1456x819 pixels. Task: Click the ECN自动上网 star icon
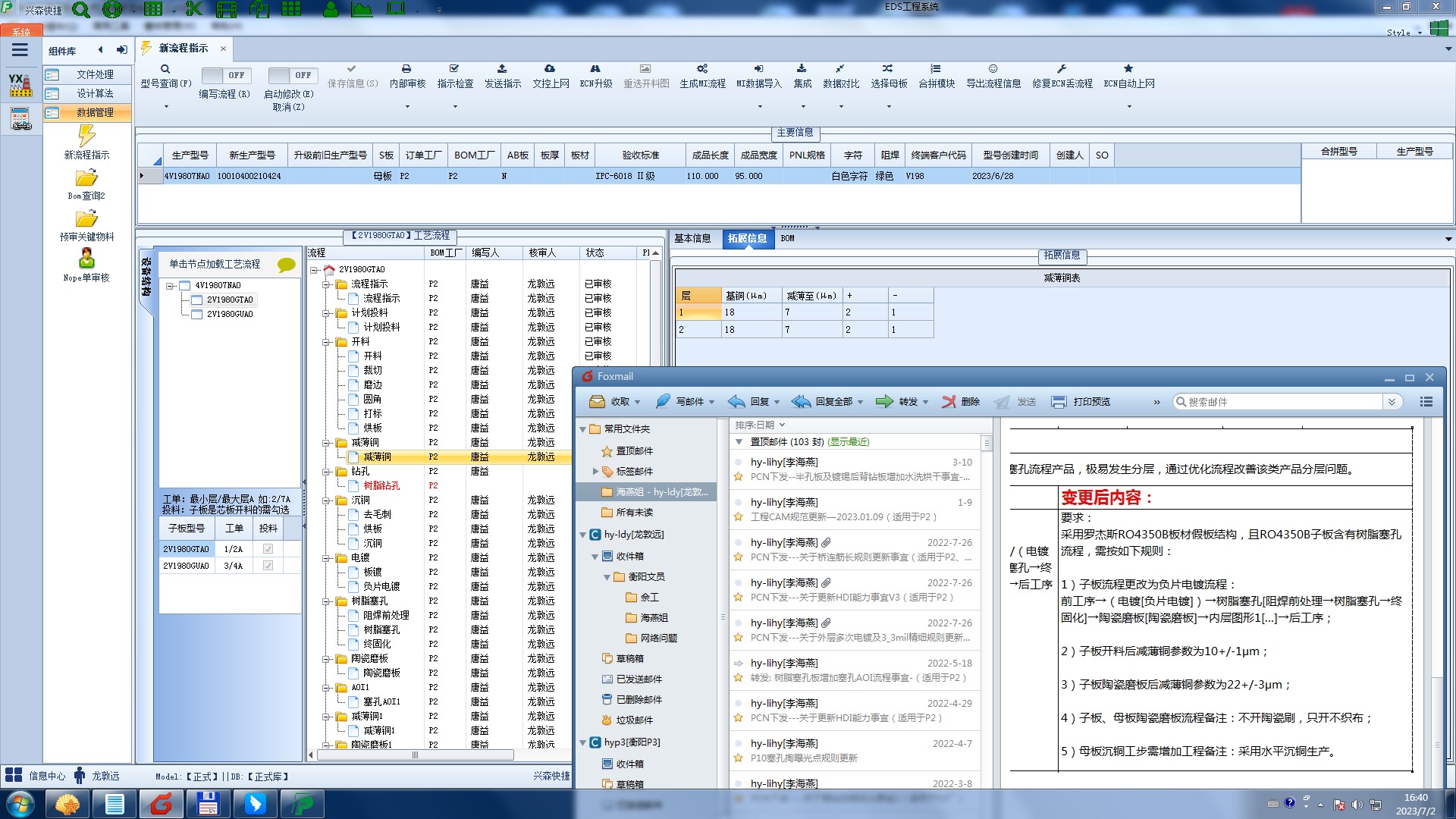tap(1128, 69)
